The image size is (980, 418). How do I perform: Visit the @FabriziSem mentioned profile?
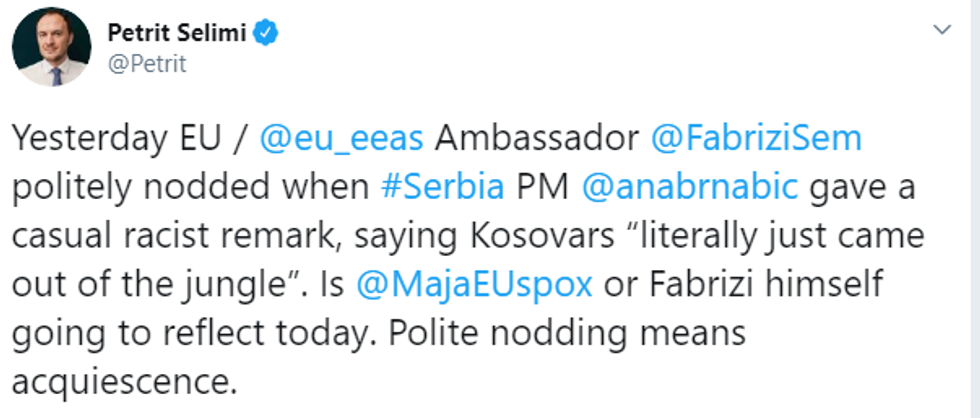756,139
